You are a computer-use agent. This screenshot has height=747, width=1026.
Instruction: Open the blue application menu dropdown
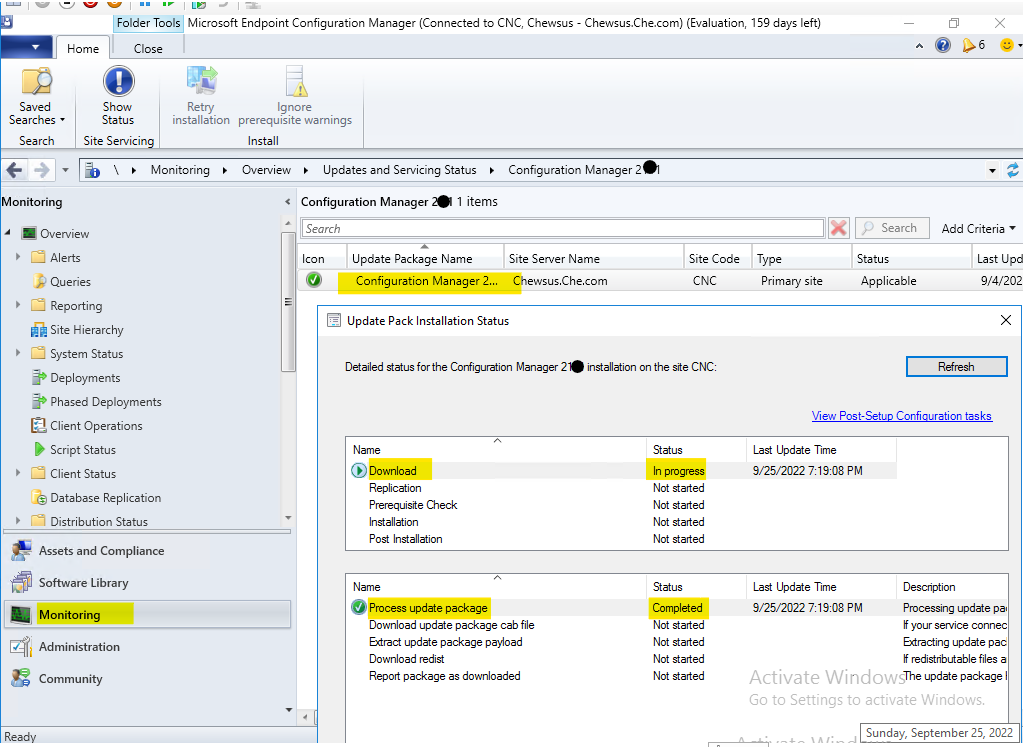(27, 48)
